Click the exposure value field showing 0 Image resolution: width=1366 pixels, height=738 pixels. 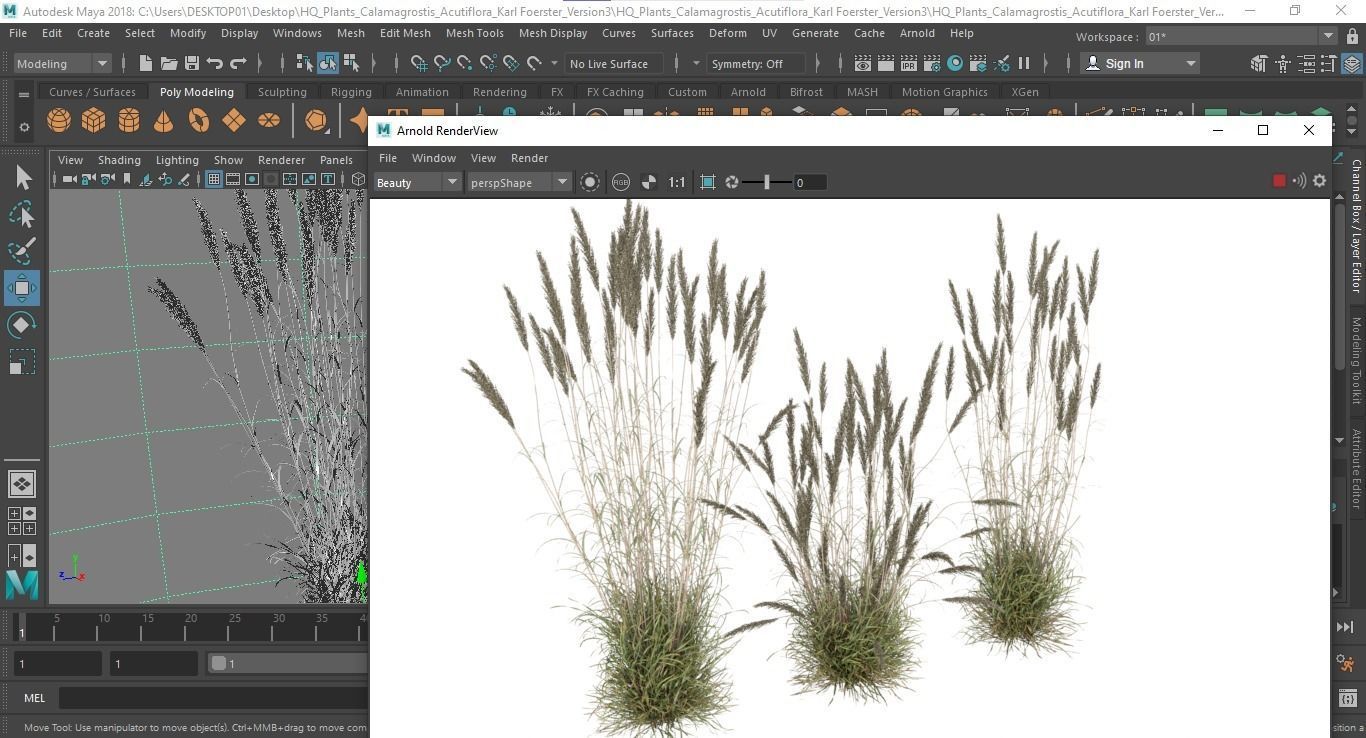pos(810,182)
